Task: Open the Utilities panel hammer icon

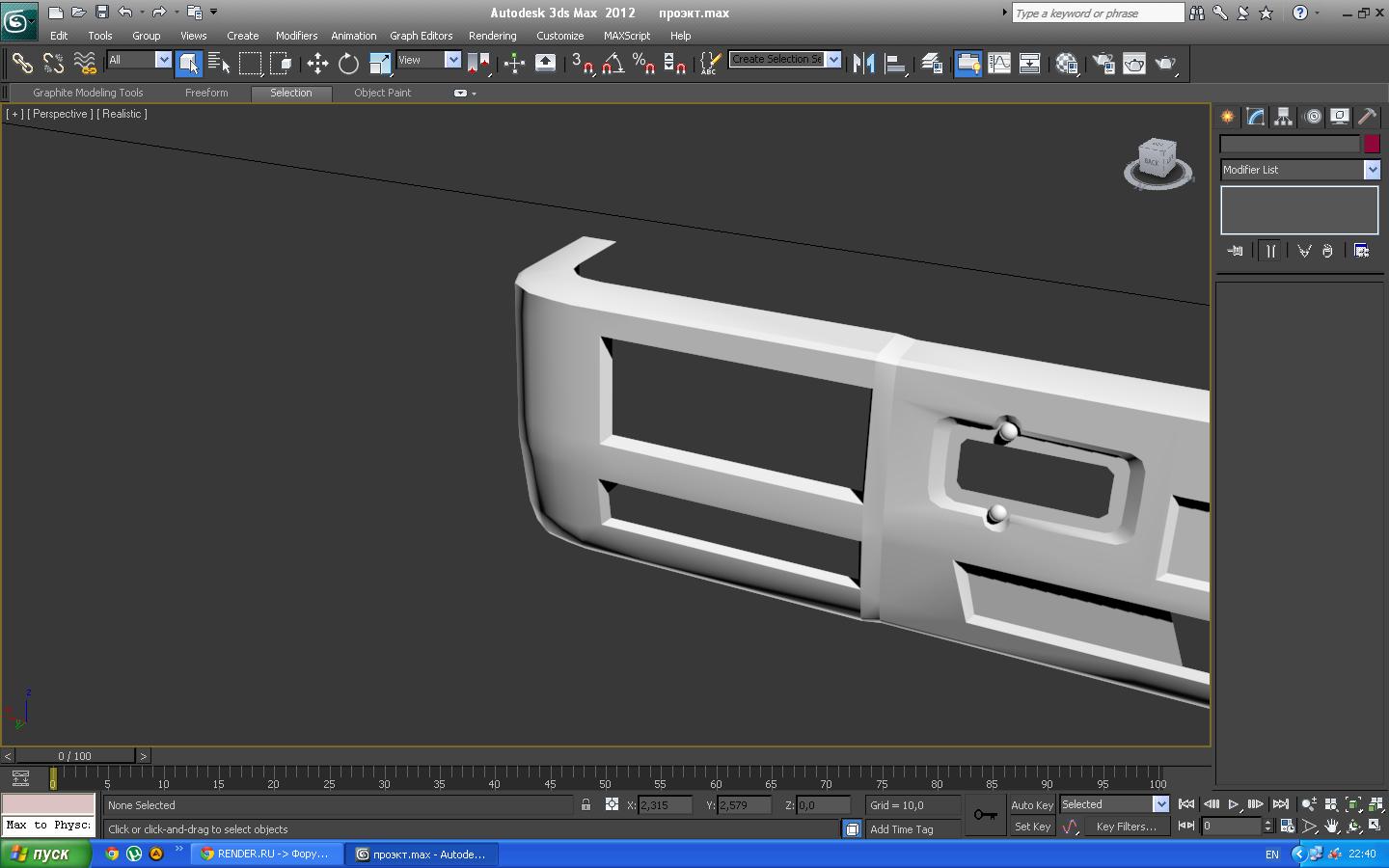Action: pos(1367,117)
